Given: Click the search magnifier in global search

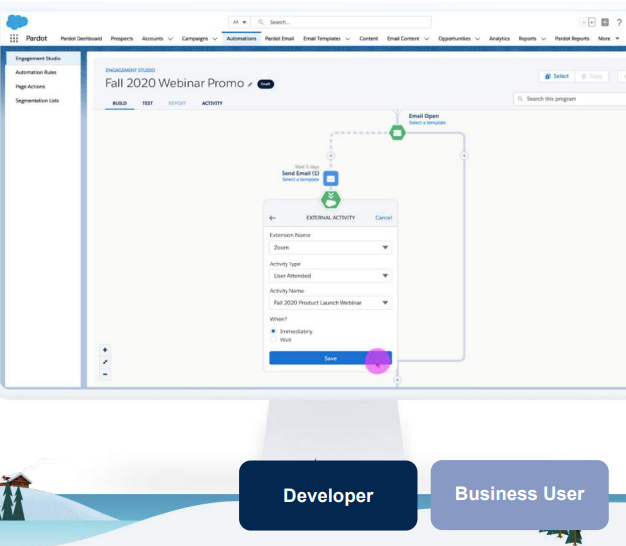Looking at the screenshot, I should point(261,22).
